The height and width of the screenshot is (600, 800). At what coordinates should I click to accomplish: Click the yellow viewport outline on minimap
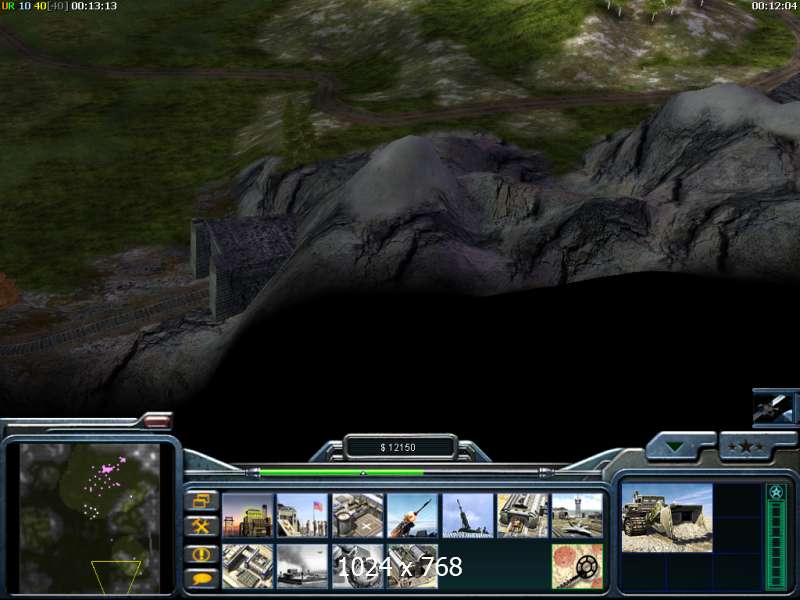(116, 577)
